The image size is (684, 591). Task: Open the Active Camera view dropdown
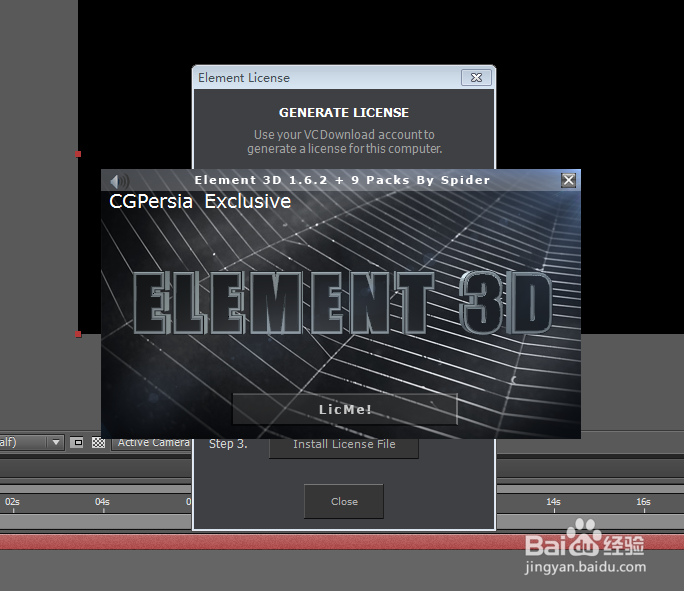tap(151, 443)
